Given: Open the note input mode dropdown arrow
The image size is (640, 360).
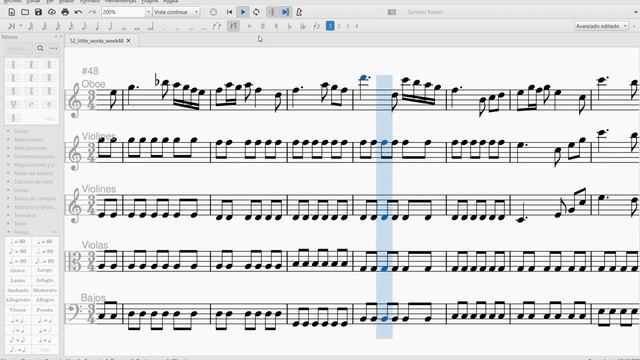Looking at the screenshot, I should pos(20,26).
